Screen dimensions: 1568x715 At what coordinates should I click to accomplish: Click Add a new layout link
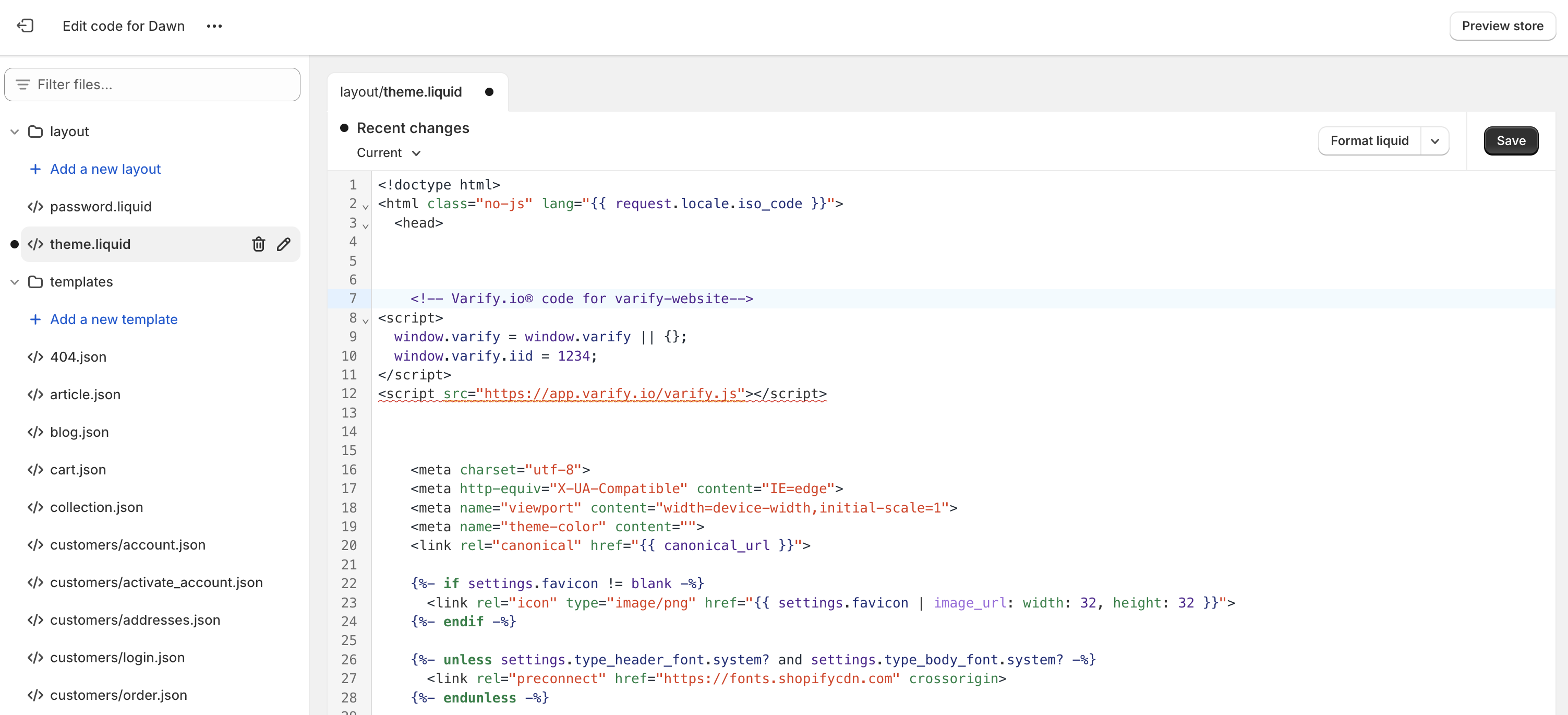105,169
